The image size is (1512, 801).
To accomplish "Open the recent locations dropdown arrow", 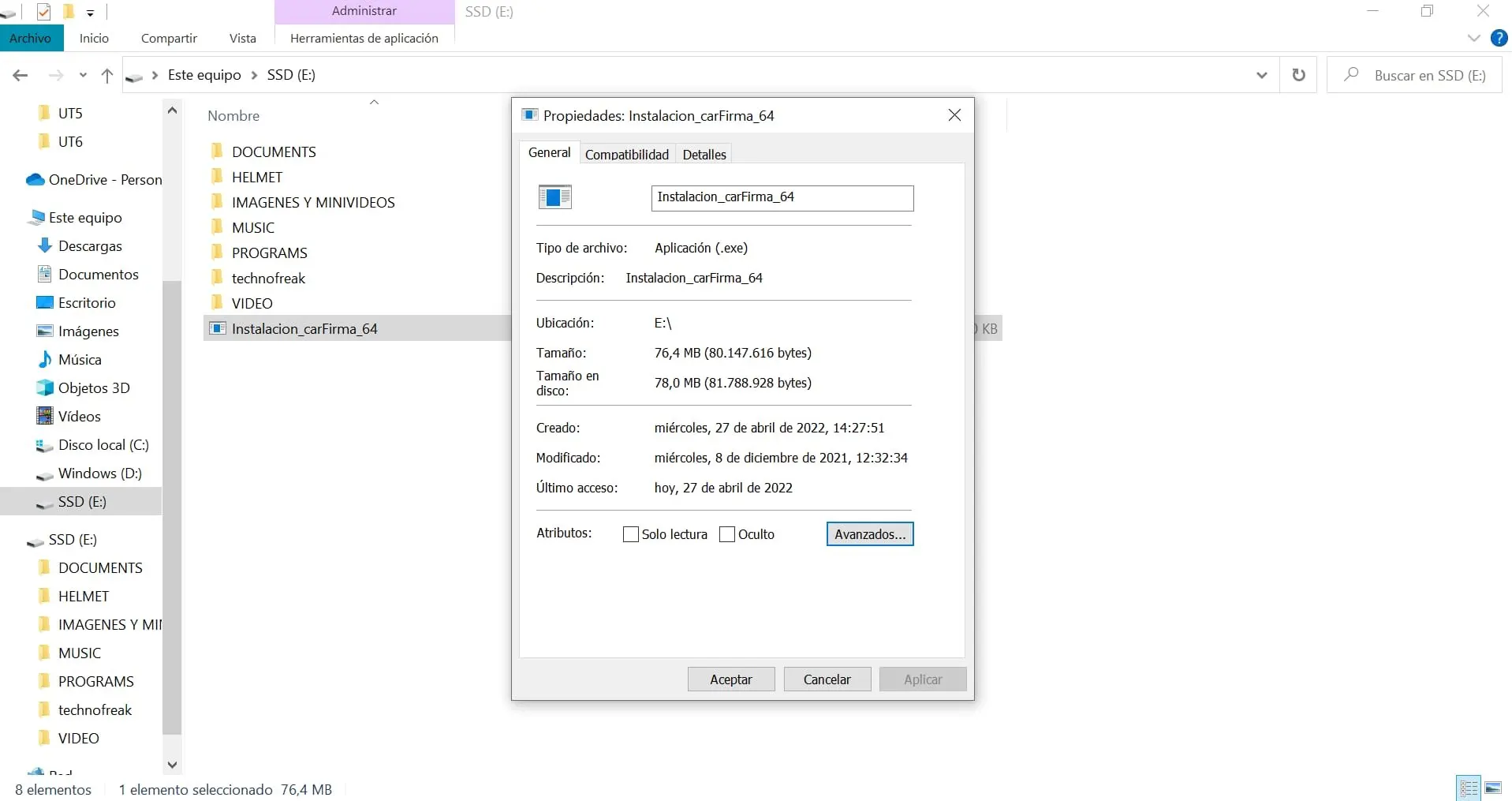I will pos(83,76).
